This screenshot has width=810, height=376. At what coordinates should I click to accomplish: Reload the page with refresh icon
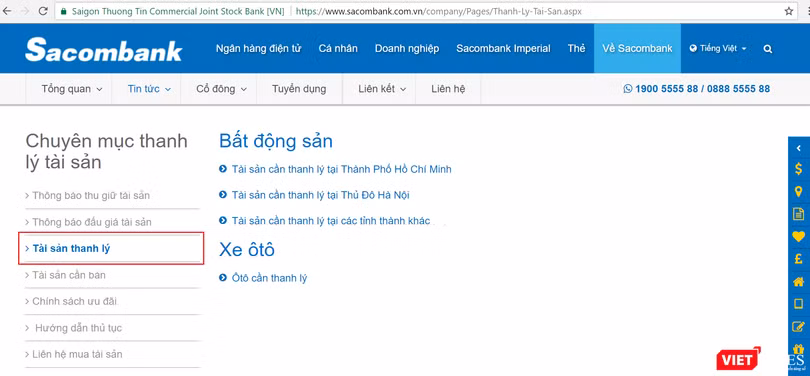point(43,11)
